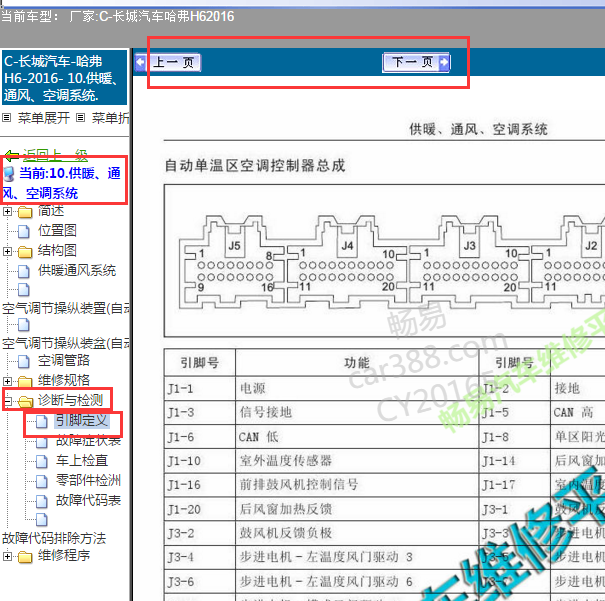Click the 故障代码表 document icon
This screenshot has height=601, width=605.
[42, 501]
